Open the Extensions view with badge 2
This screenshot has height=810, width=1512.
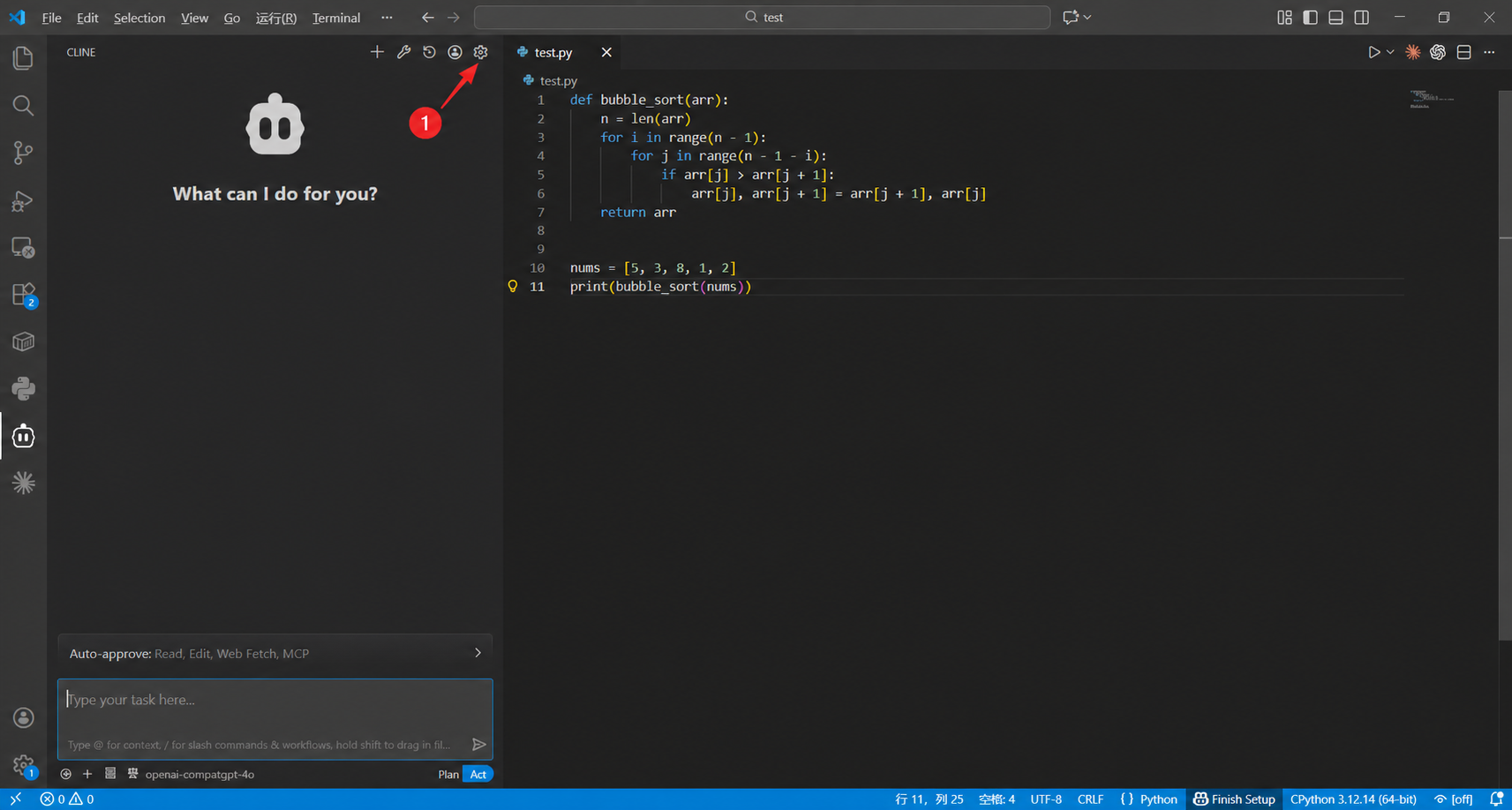[x=23, y=295]
